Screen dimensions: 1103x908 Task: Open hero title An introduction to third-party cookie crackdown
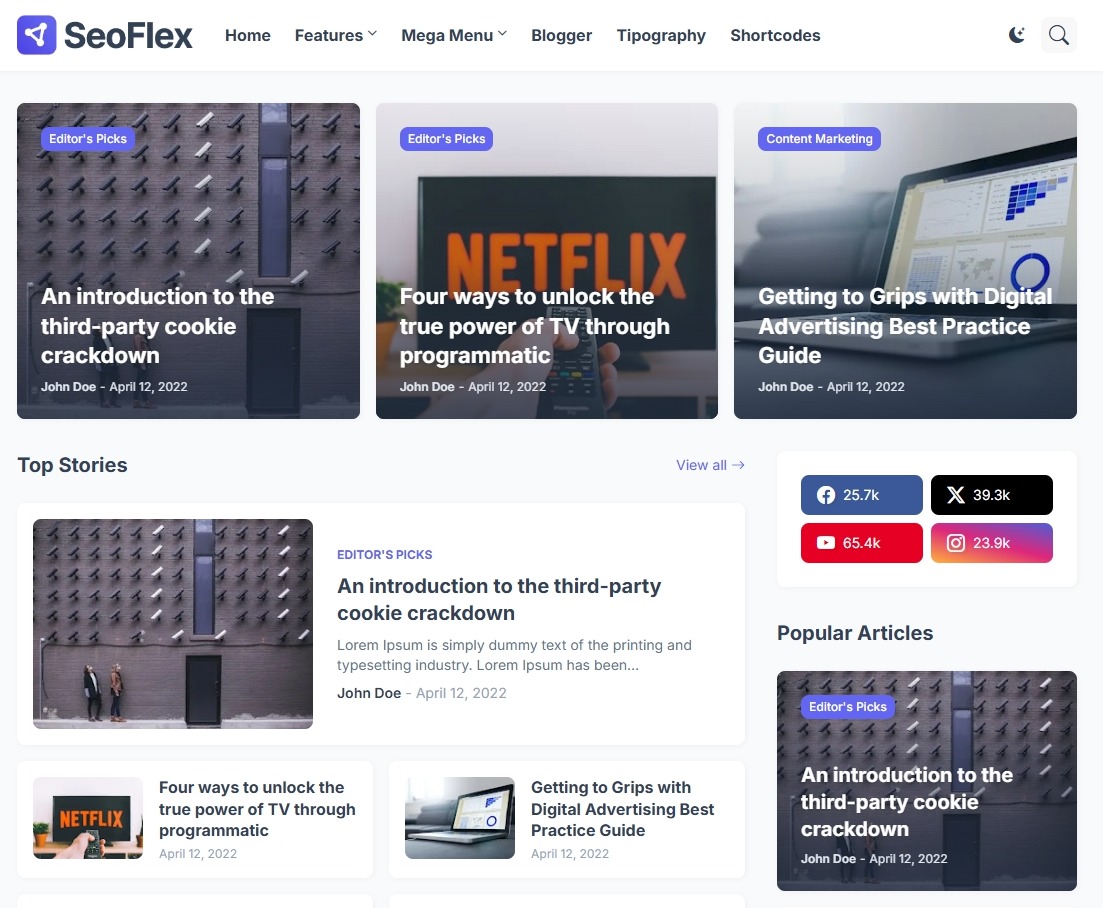(x=157, y=326)
